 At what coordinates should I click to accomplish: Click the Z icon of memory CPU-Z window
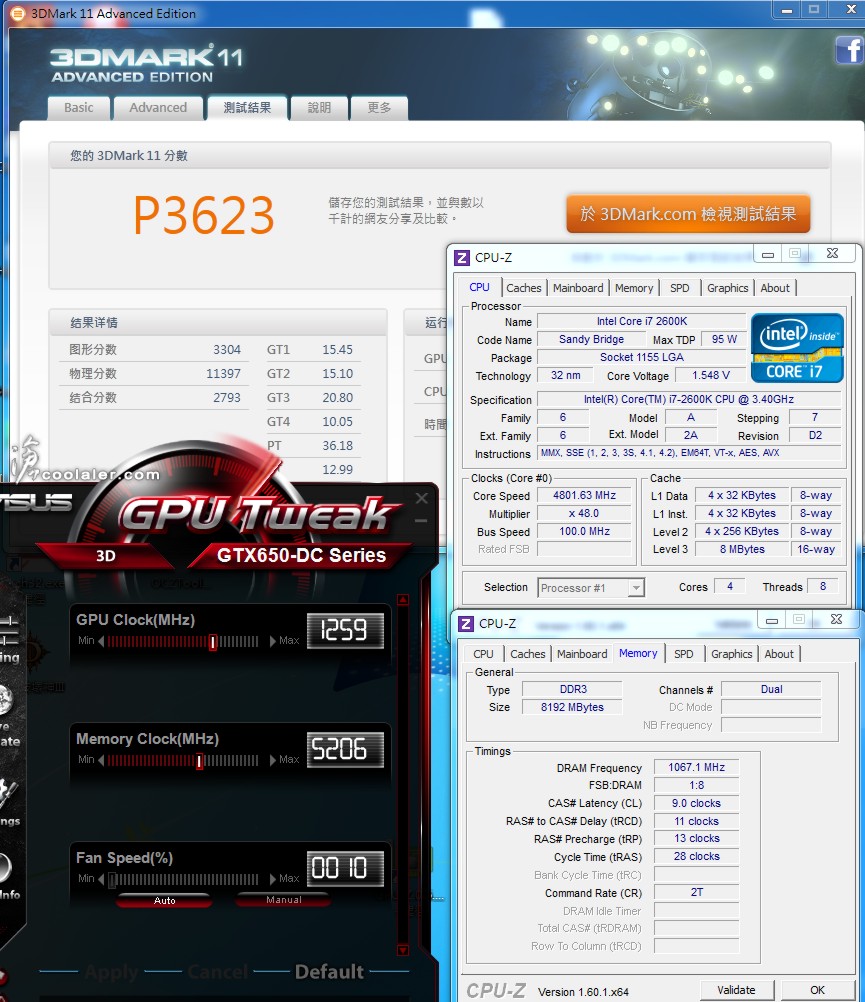point(466,624)
